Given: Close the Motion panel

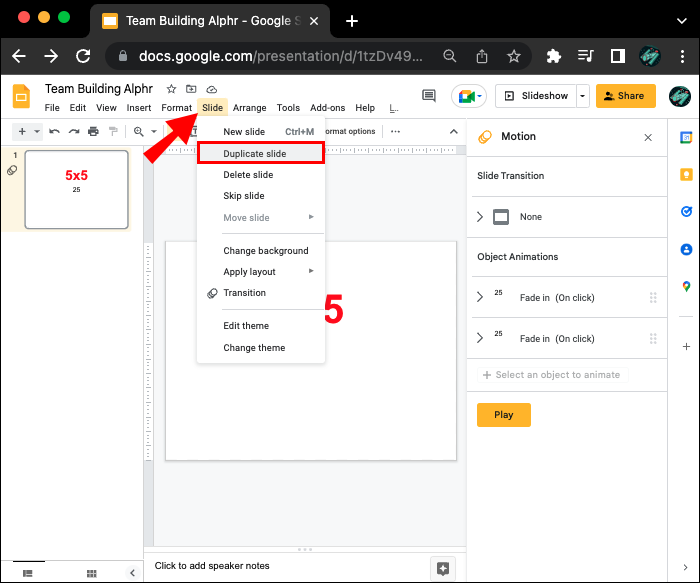Looking at the screenshot, I should coord(648,137).
